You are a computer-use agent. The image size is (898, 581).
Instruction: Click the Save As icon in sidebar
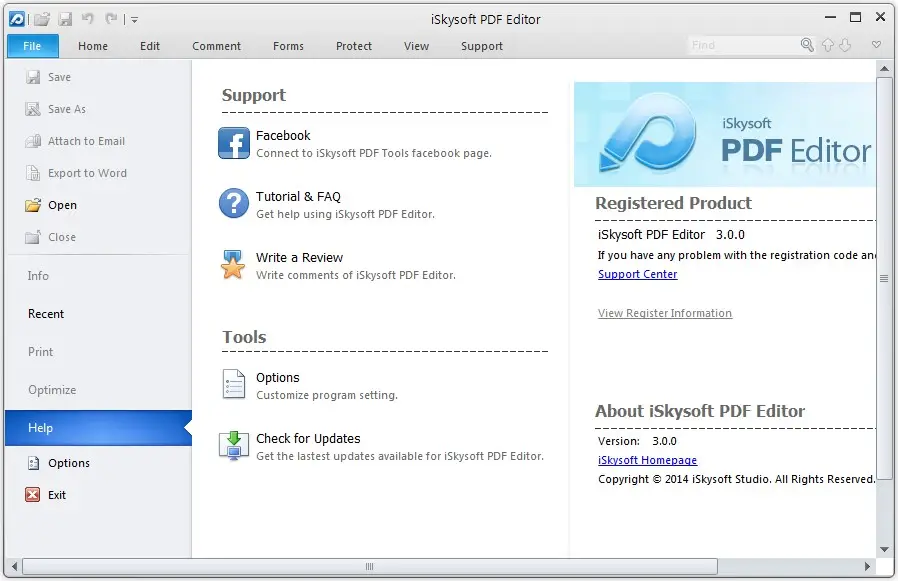(33, 109)
